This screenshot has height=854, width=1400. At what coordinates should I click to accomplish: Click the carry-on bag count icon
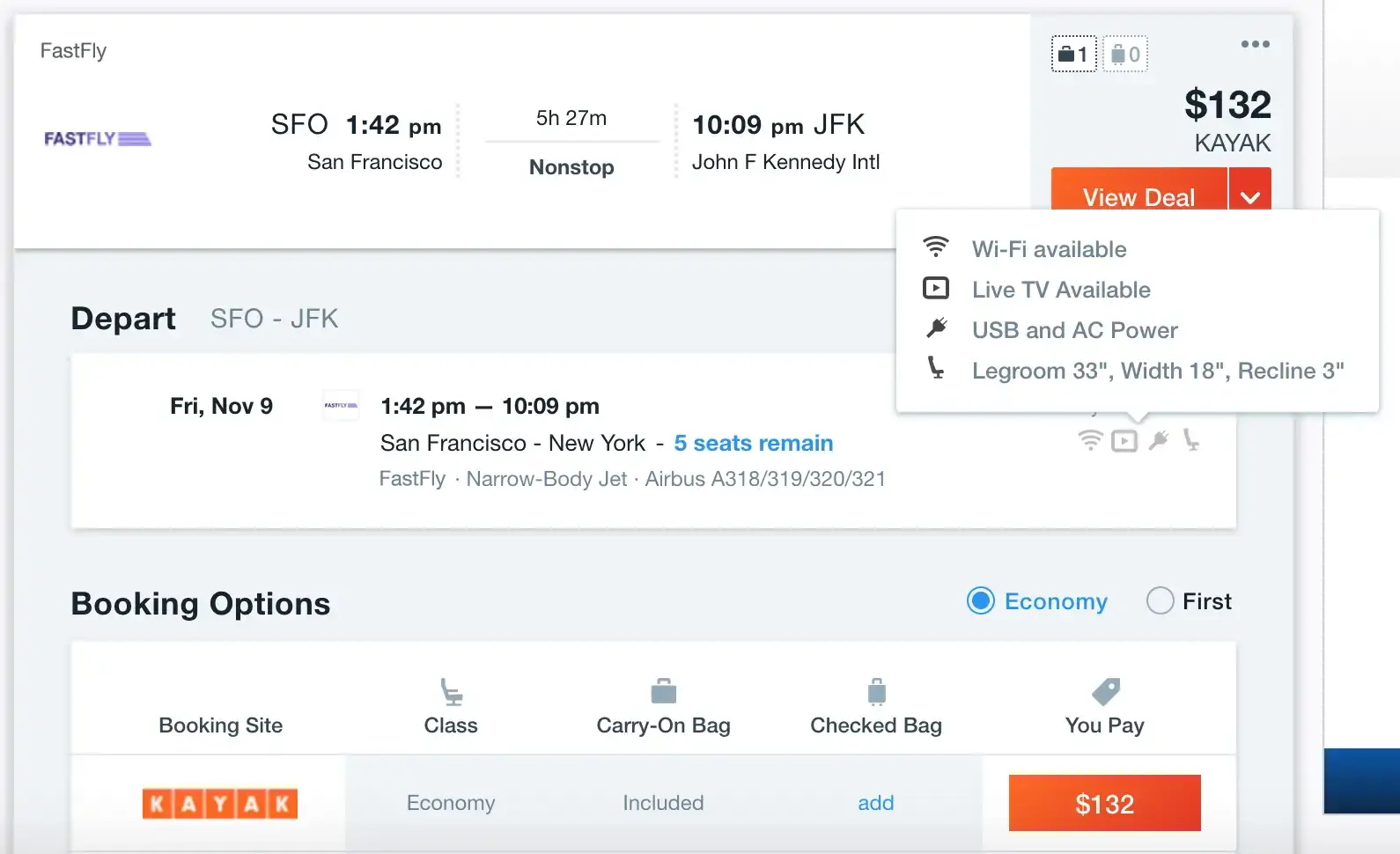(x=1073, y=55)
